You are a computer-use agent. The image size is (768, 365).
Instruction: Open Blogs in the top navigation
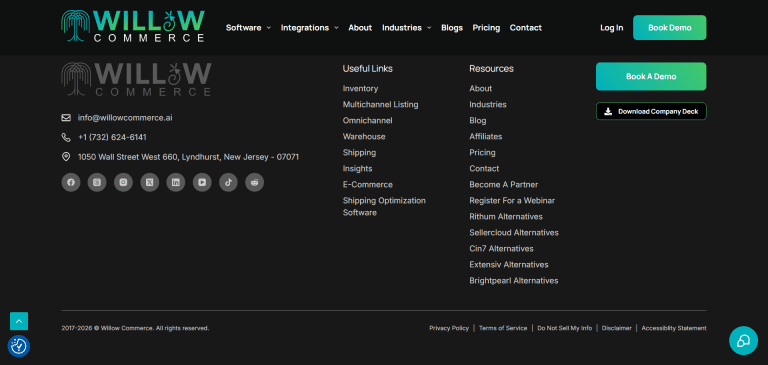(452, 28)
